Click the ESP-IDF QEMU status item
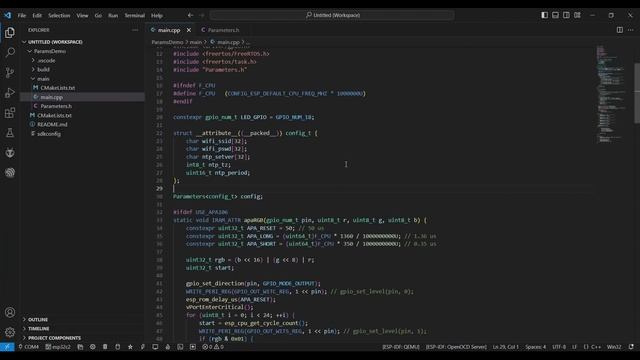 tap(401, 347)
